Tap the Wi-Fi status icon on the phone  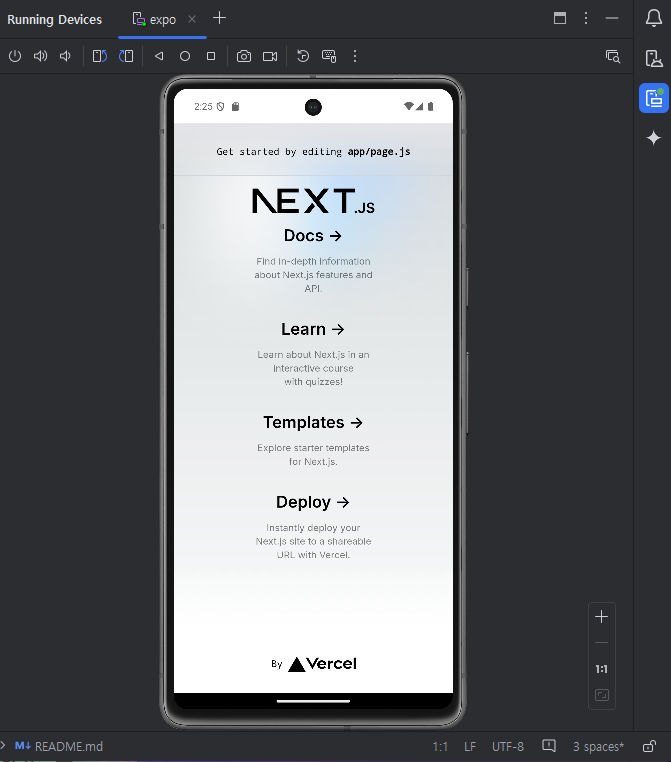409,106
